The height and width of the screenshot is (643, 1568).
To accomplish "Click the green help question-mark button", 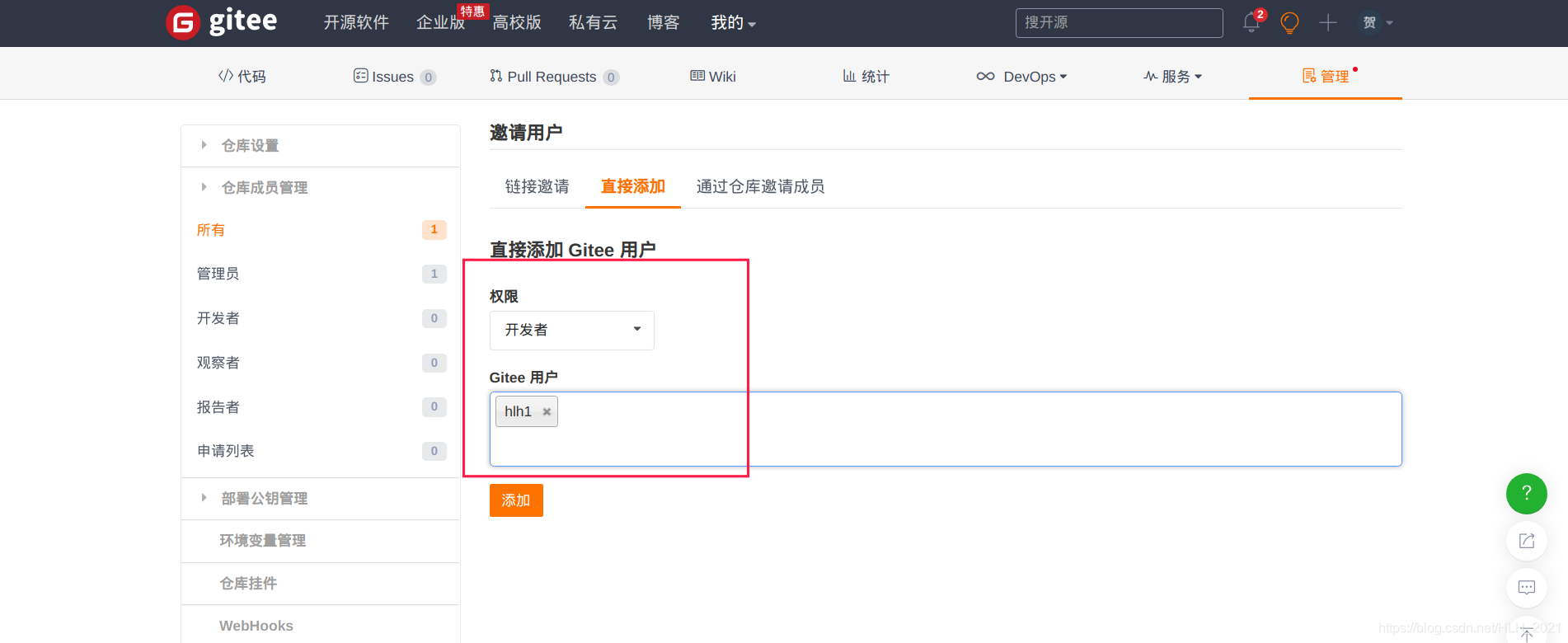I will click(x=1526, y=494).
